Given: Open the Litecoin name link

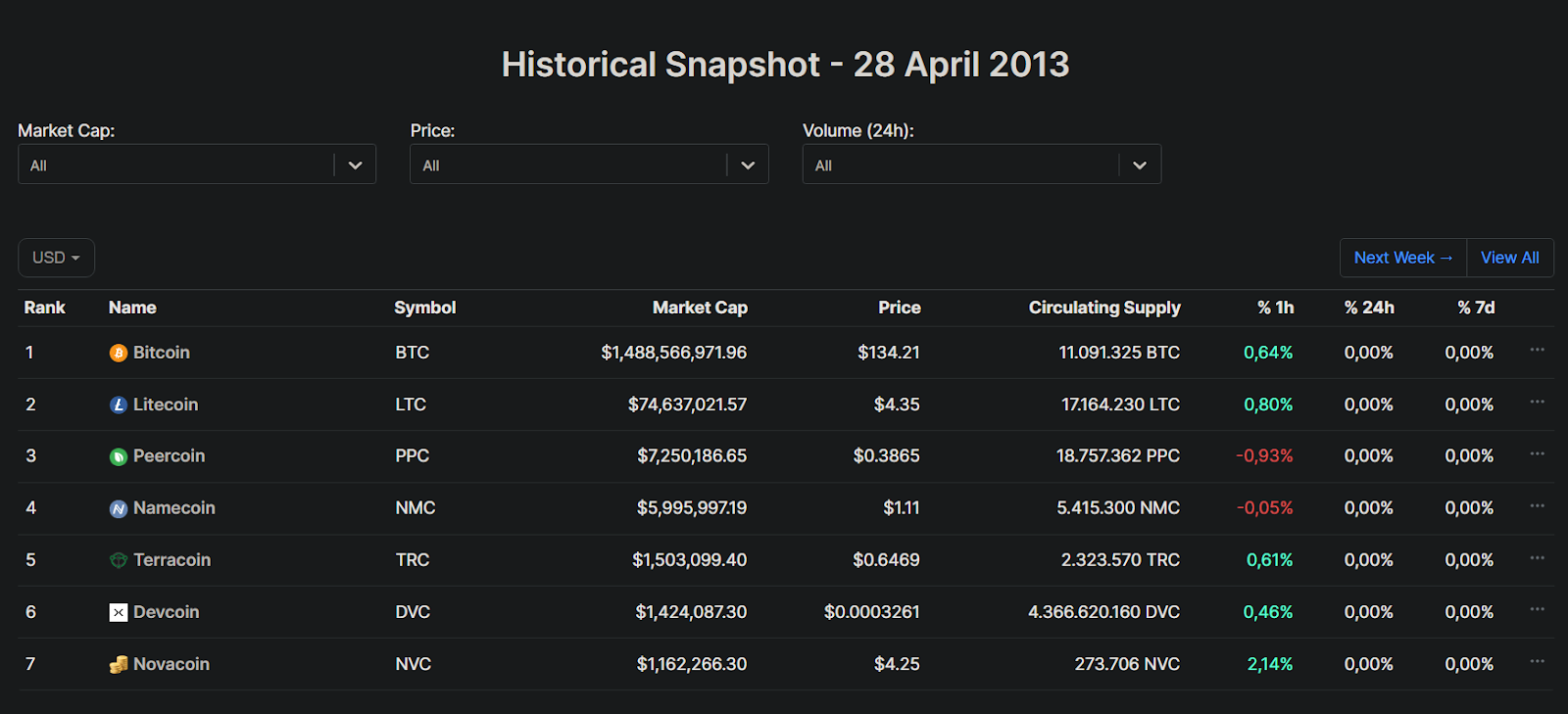Looking at the screenshot, I should coord(166,405).
